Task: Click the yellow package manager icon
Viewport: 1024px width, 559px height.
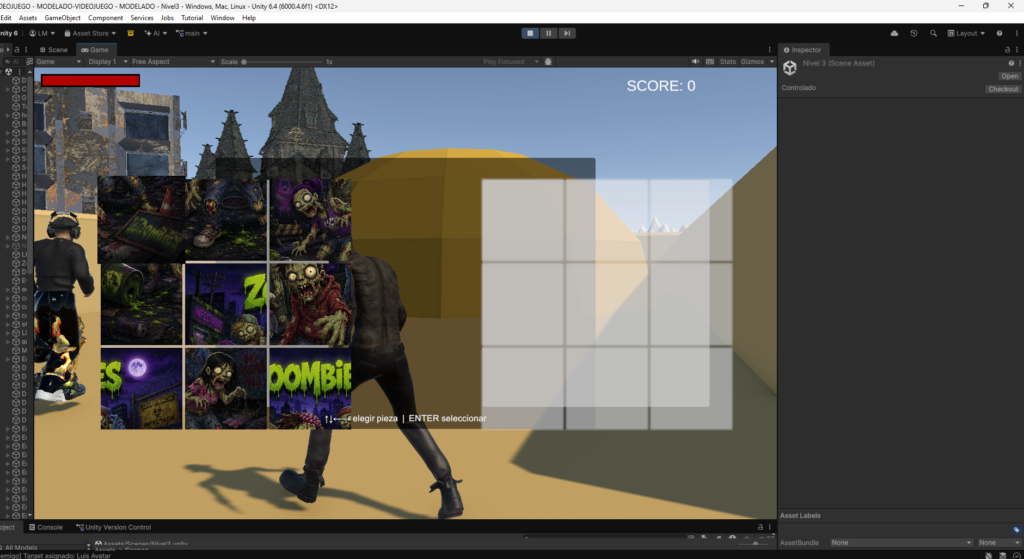Action: [x=131, y=33]
